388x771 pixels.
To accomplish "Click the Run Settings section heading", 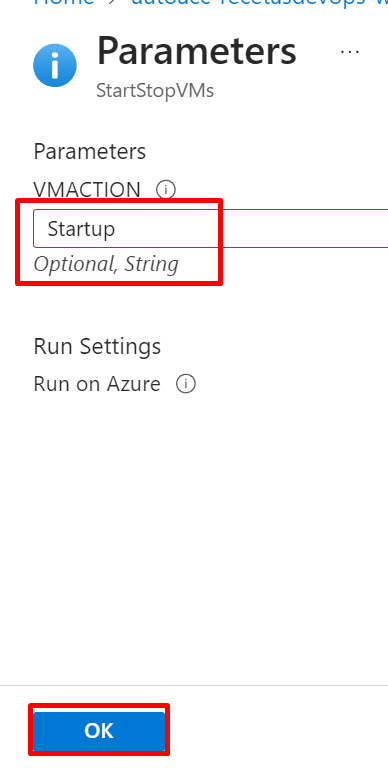I will [x=97, y=346].
